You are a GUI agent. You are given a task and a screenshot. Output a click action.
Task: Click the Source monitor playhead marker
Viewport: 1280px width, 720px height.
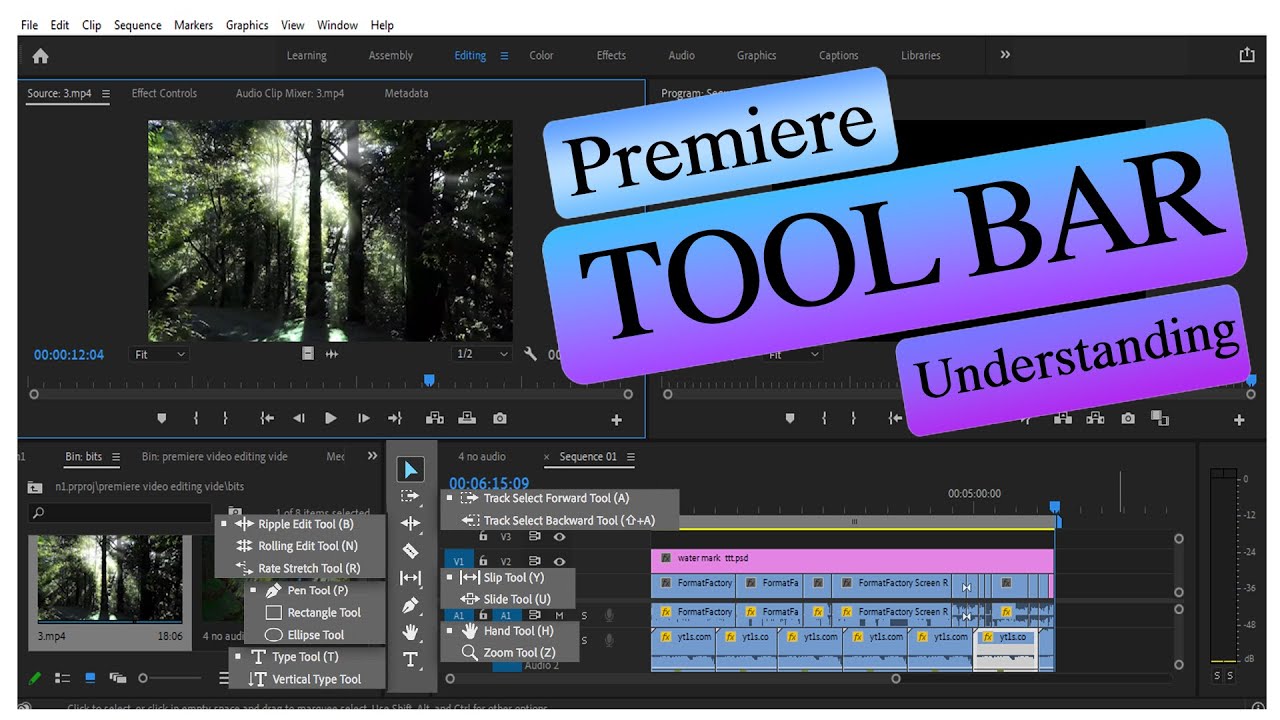(x=429, y=380)
